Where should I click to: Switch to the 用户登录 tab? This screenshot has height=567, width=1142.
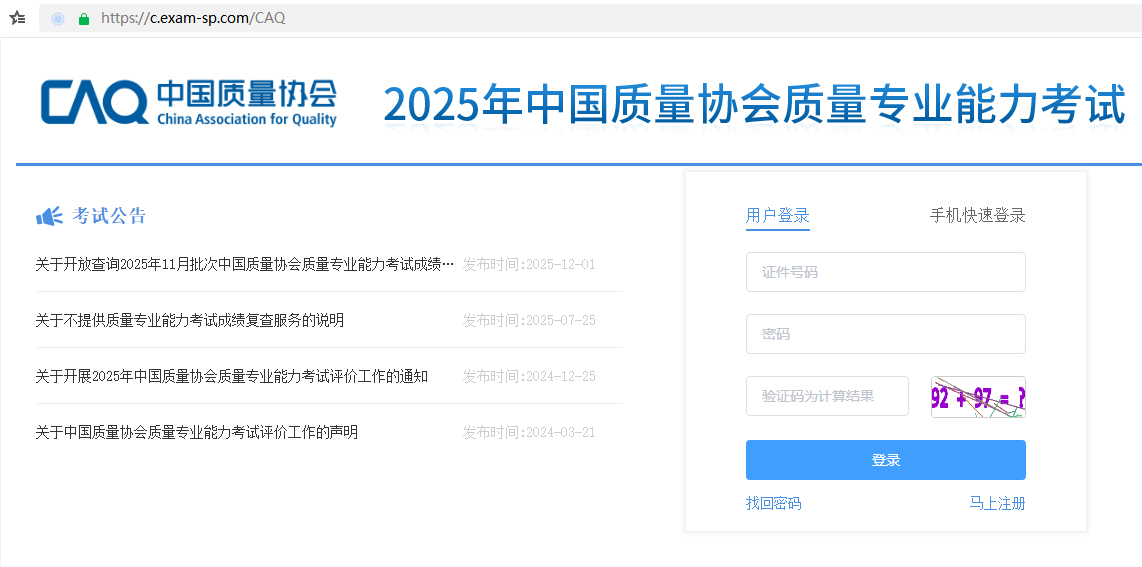(x=777, y=216)
